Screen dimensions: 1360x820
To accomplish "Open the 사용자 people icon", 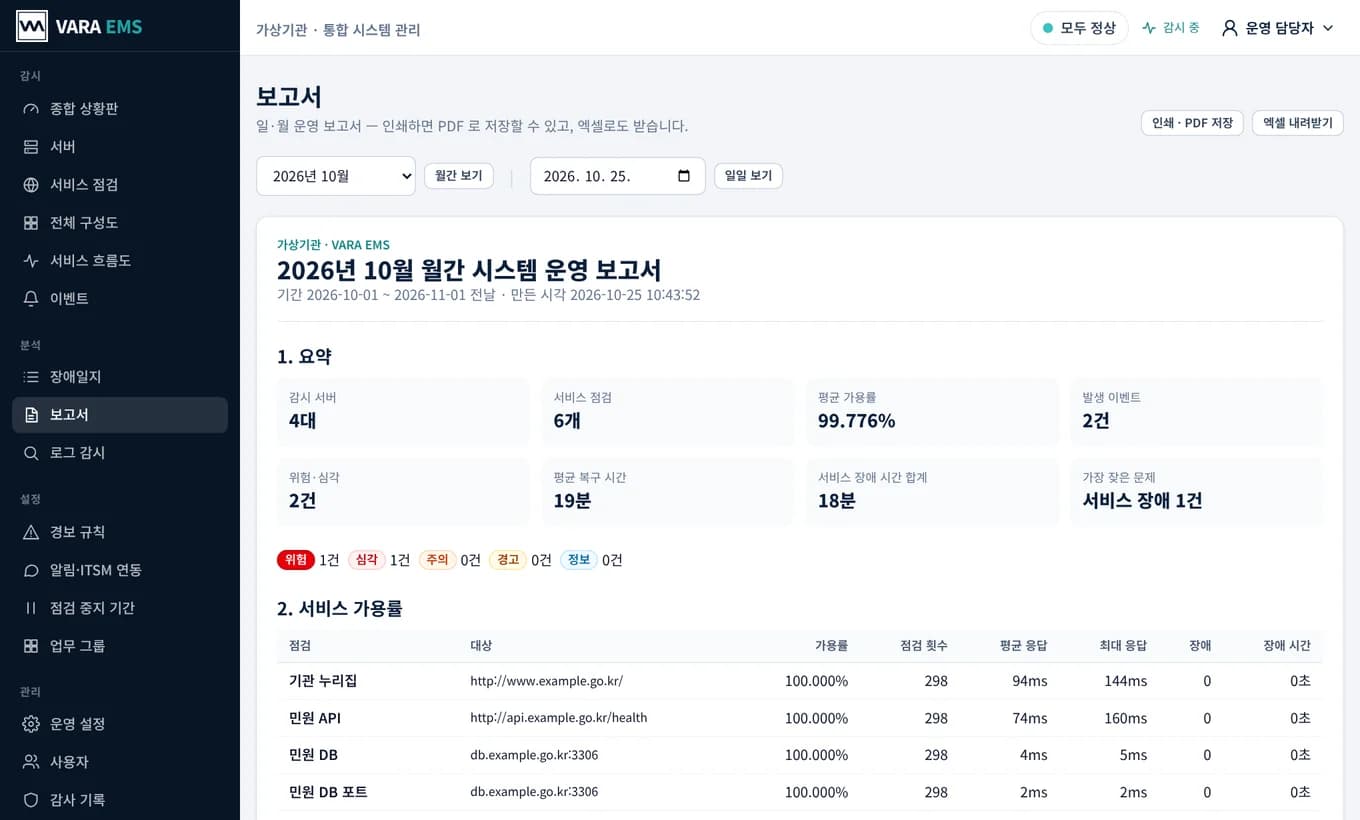I will 31,762.
